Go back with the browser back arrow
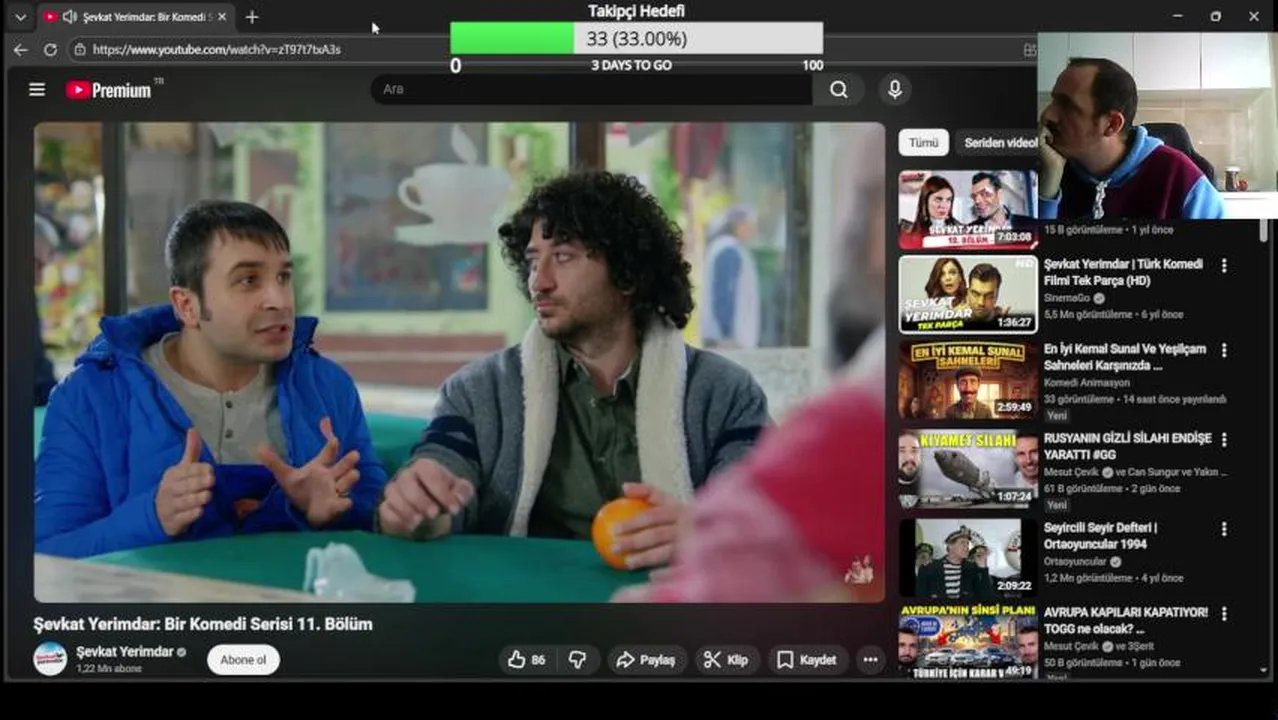The height and width of the screenshot is (720, 1278). click(x=21, y=49)
